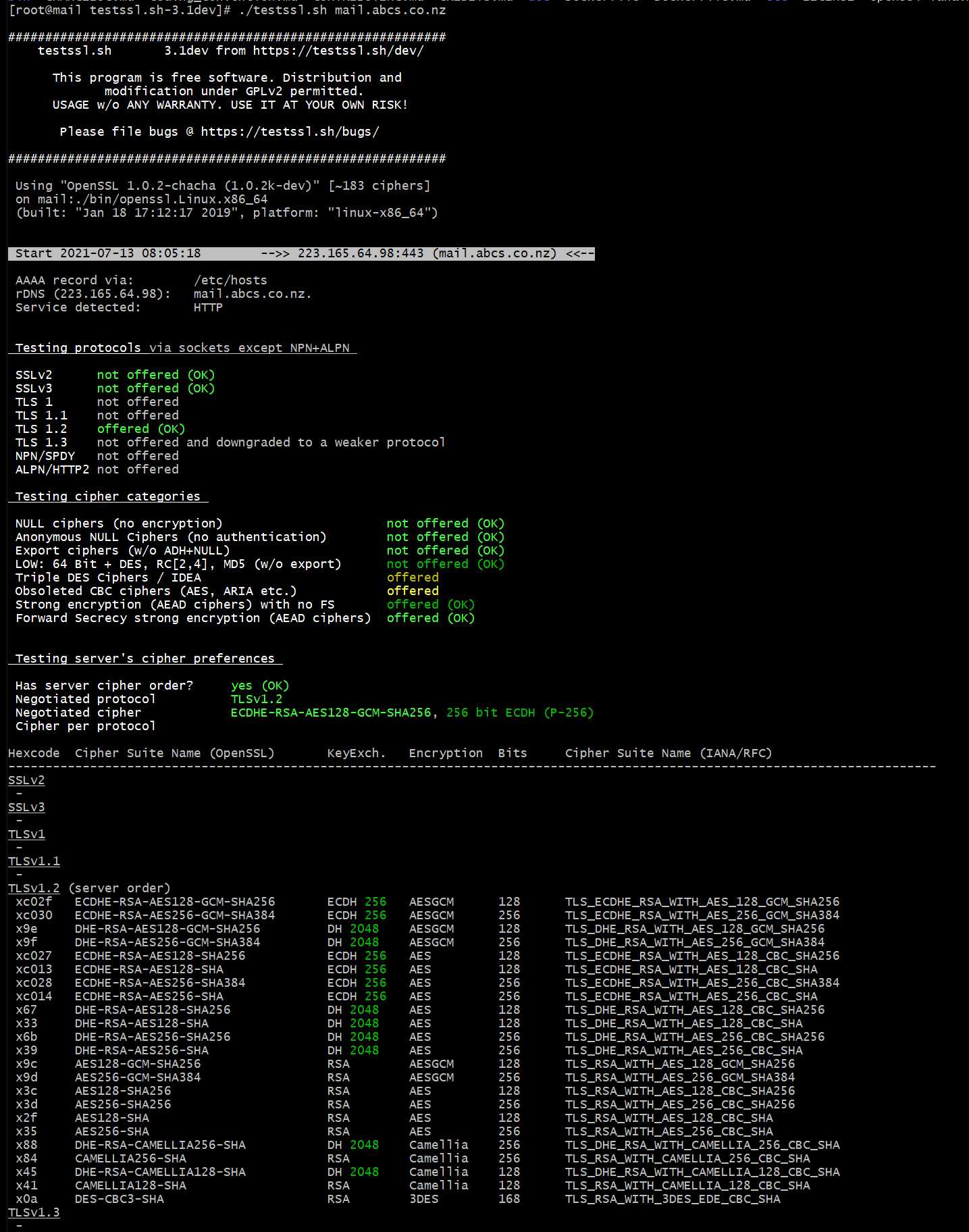Click the negotiated protocol value 'TLSv1.2'
This screenshot has height=1232, width=969.
tap(257, 699)
